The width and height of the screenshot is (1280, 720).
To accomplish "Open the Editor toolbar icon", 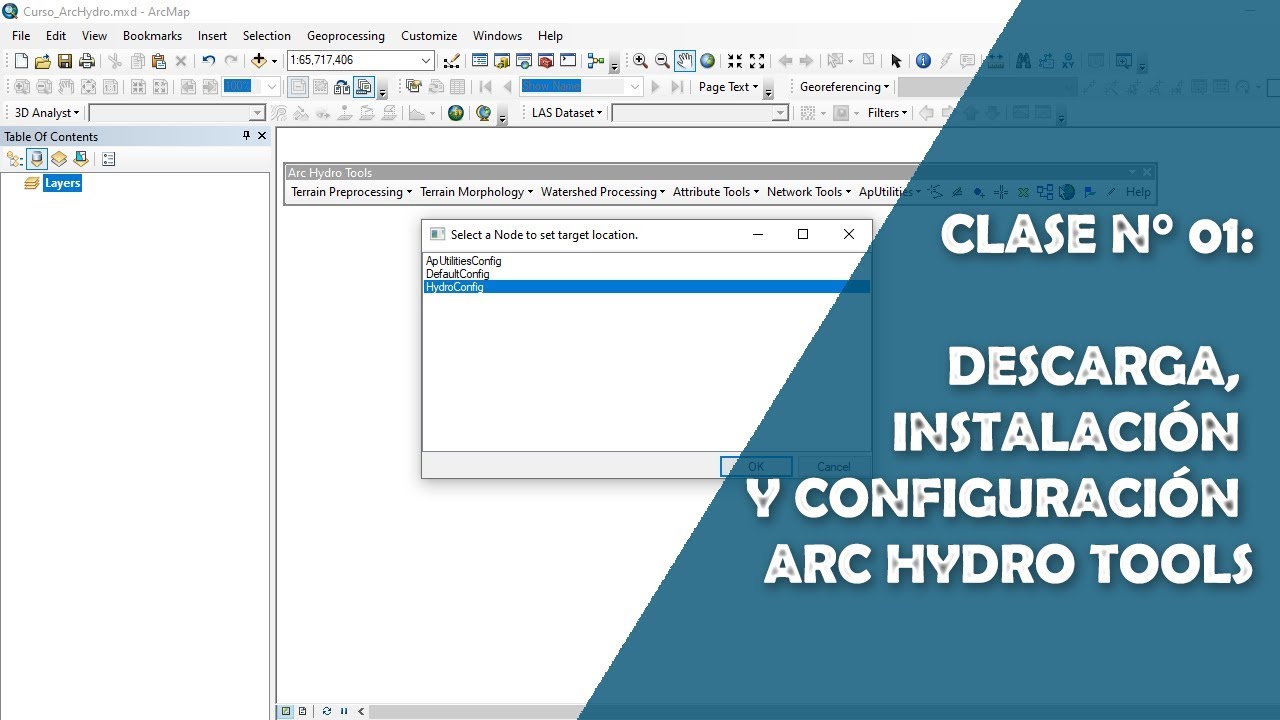I will click(451, 61).
